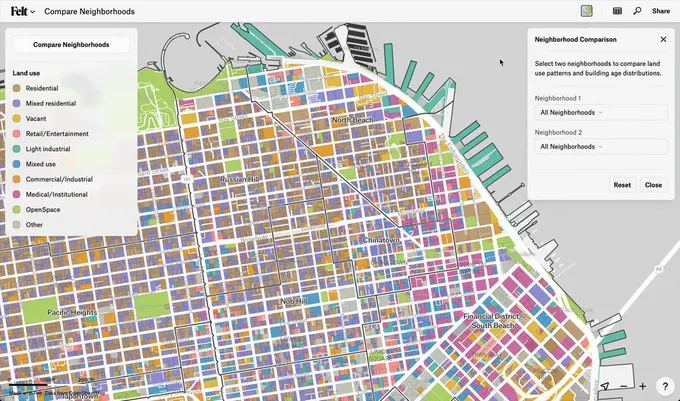Click the Pacific Heights map label
This screenshot has width=680, height=401.
pyautogui.click(x=72, y=312)
